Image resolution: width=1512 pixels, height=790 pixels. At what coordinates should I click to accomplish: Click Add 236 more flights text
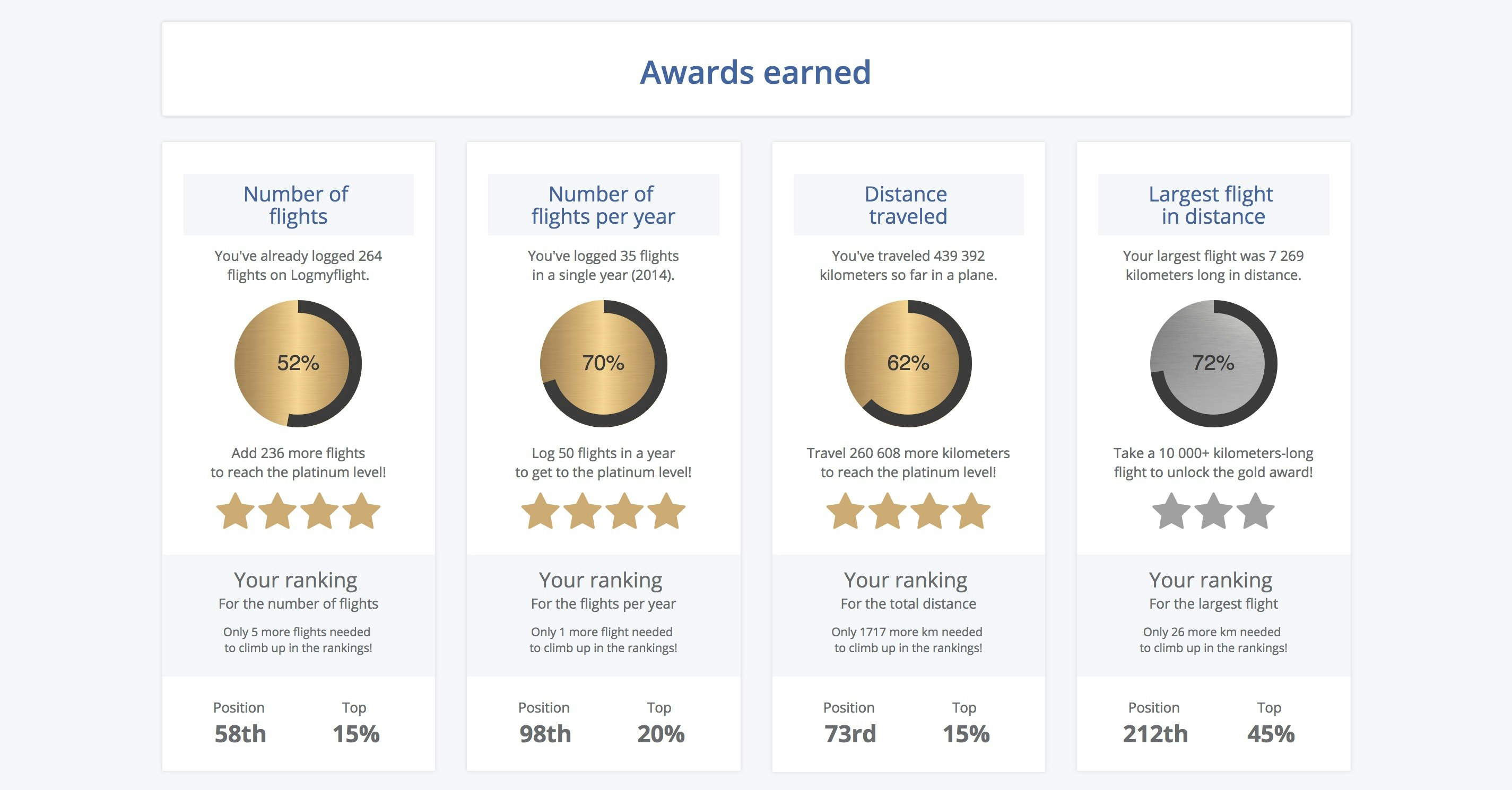298,453
